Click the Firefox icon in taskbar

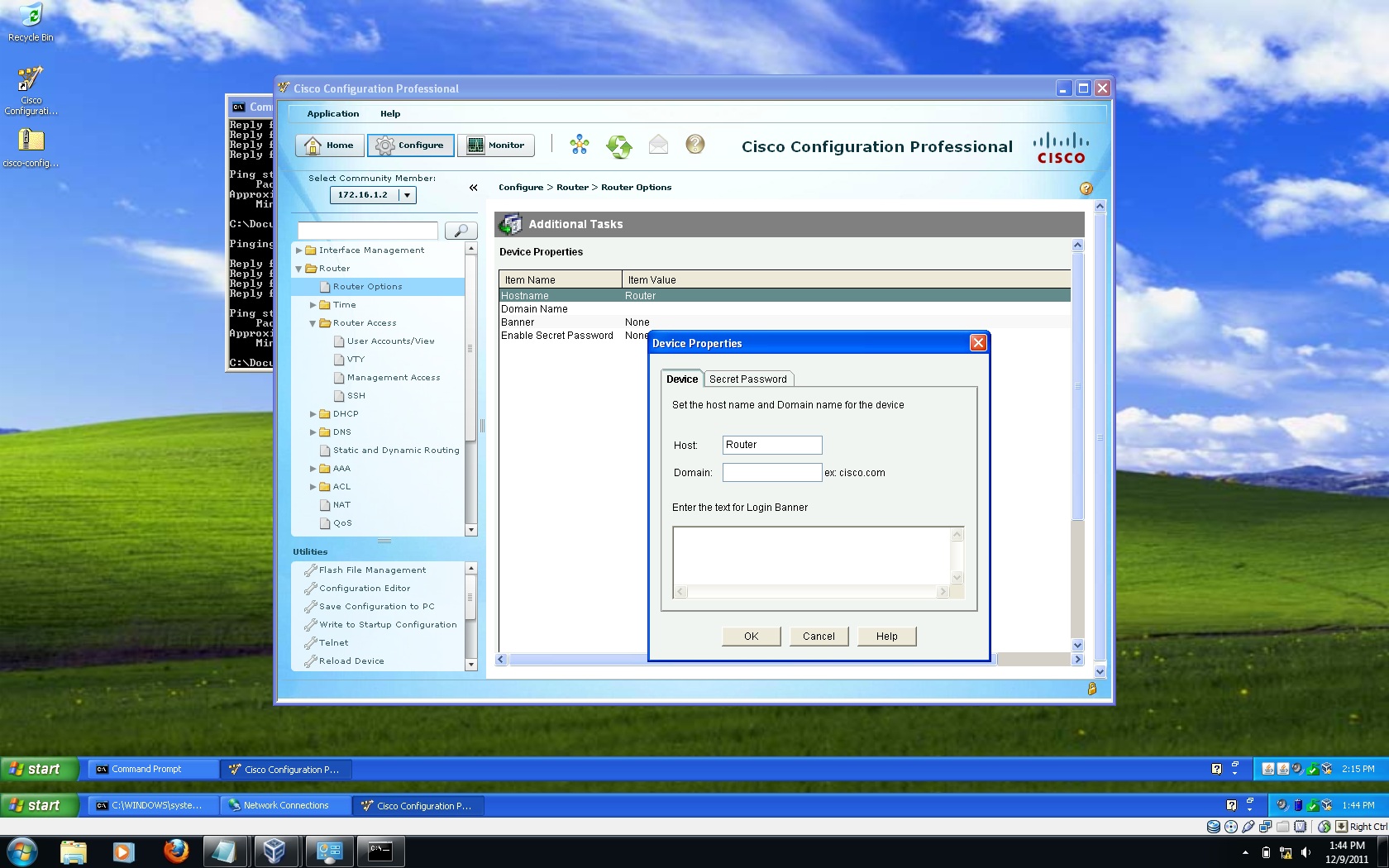tap(175, 851)
